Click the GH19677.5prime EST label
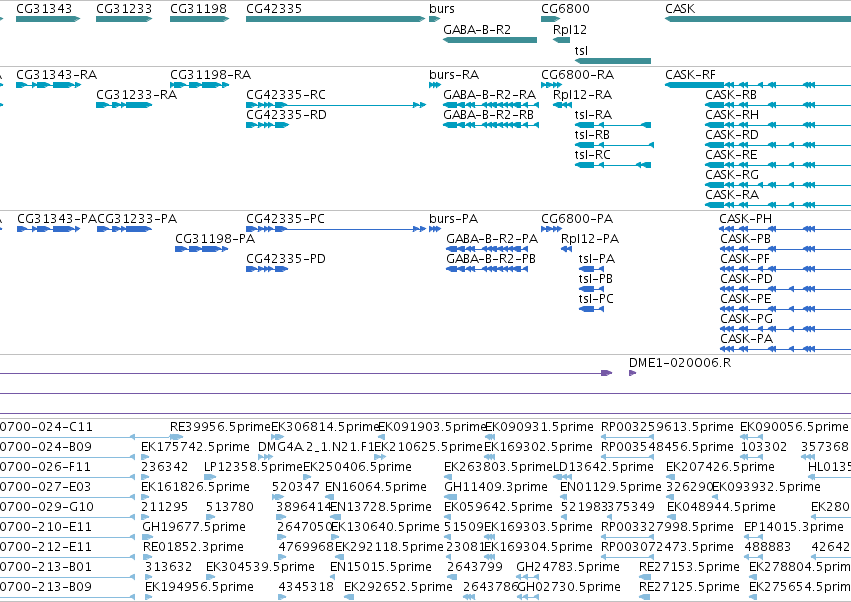Screen dimensions: 851x602 tap(194, 527)
